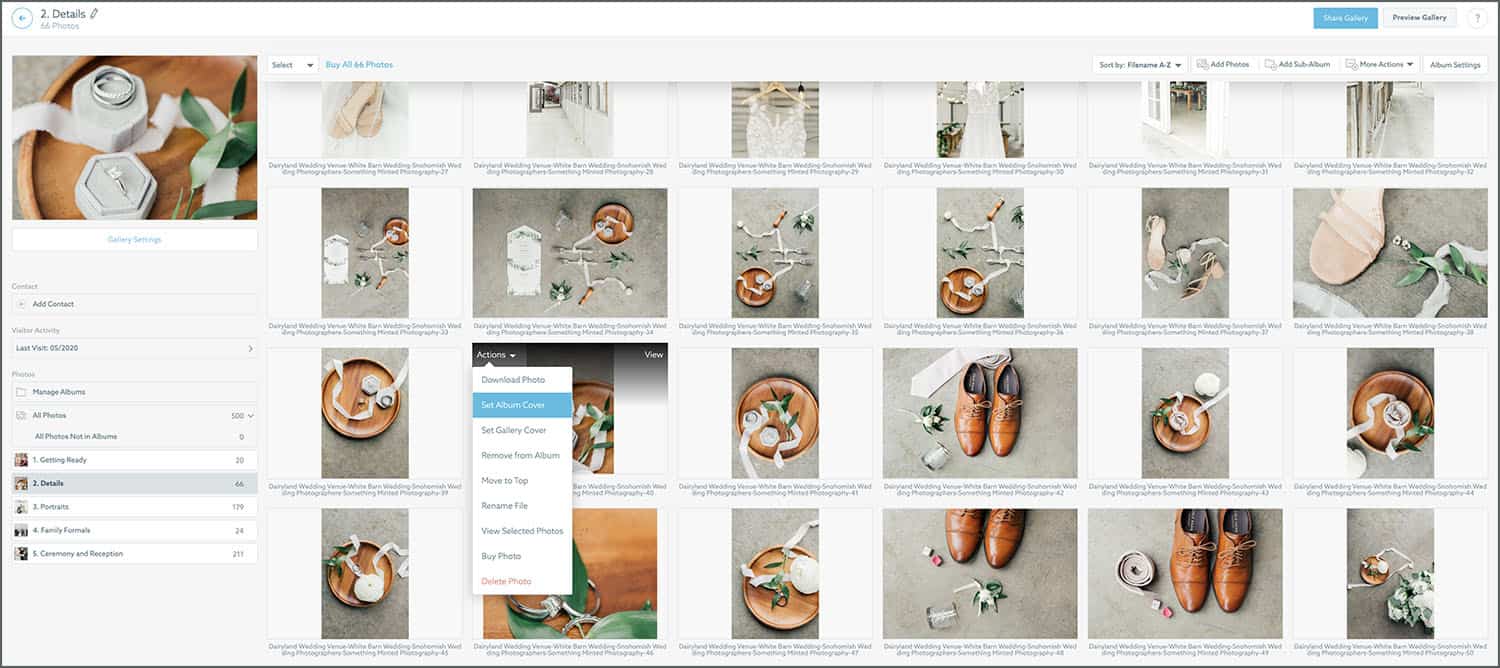Click the pencil edit icon beside the album title
This screenshot has width=1500, height=668.
point(92,13)
